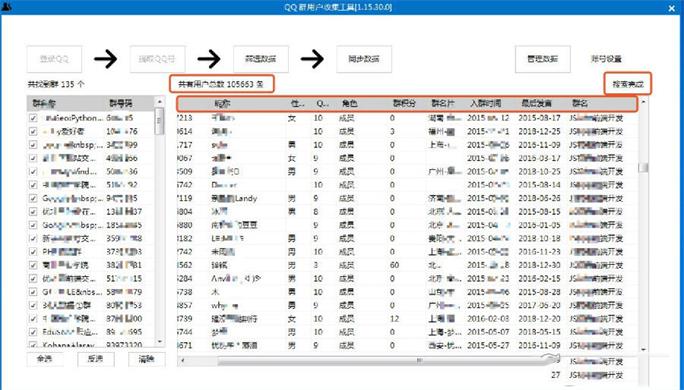
Task: Toggle checkbox of group number ending 00
Action: [x=33, y=318]
